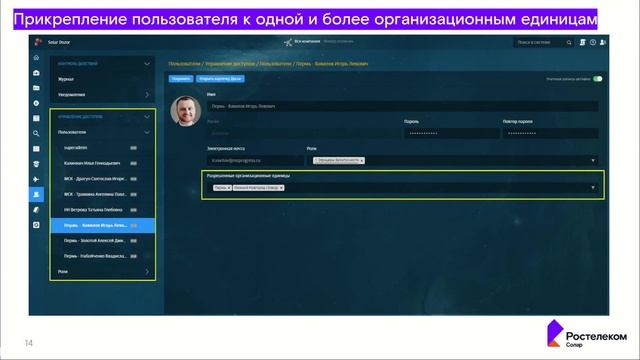The width and height of the screenshot is (640, 360).
Task: Click the folder icon in left sidebar
Action: [x=36, y=88]
